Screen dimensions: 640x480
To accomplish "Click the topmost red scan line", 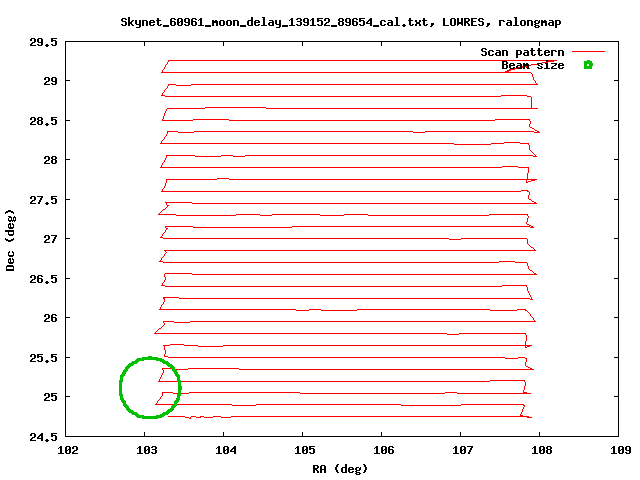I will pyautogui.click(x=350, y=61).
